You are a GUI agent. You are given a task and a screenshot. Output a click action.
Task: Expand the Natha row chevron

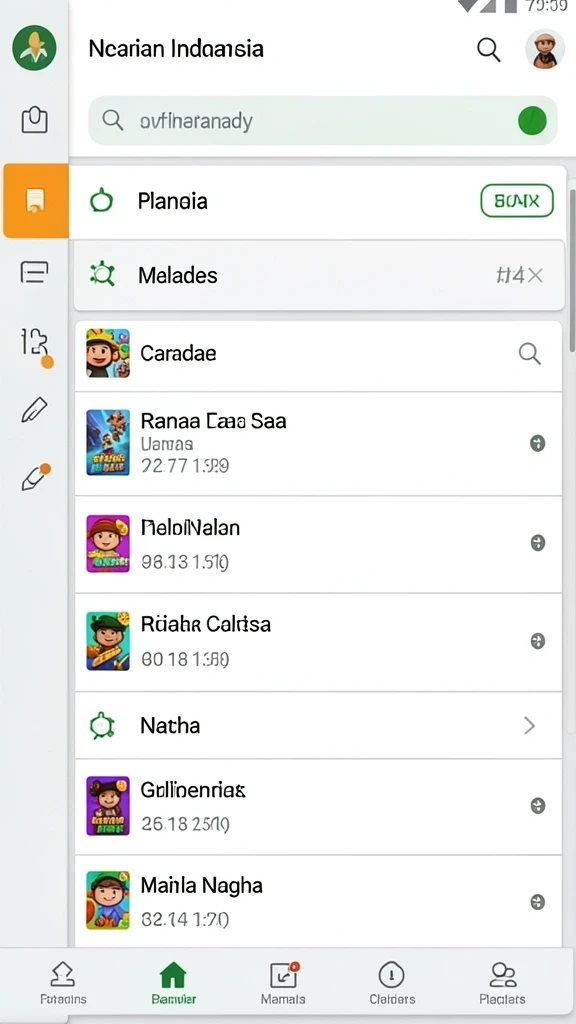coord(530,726)
